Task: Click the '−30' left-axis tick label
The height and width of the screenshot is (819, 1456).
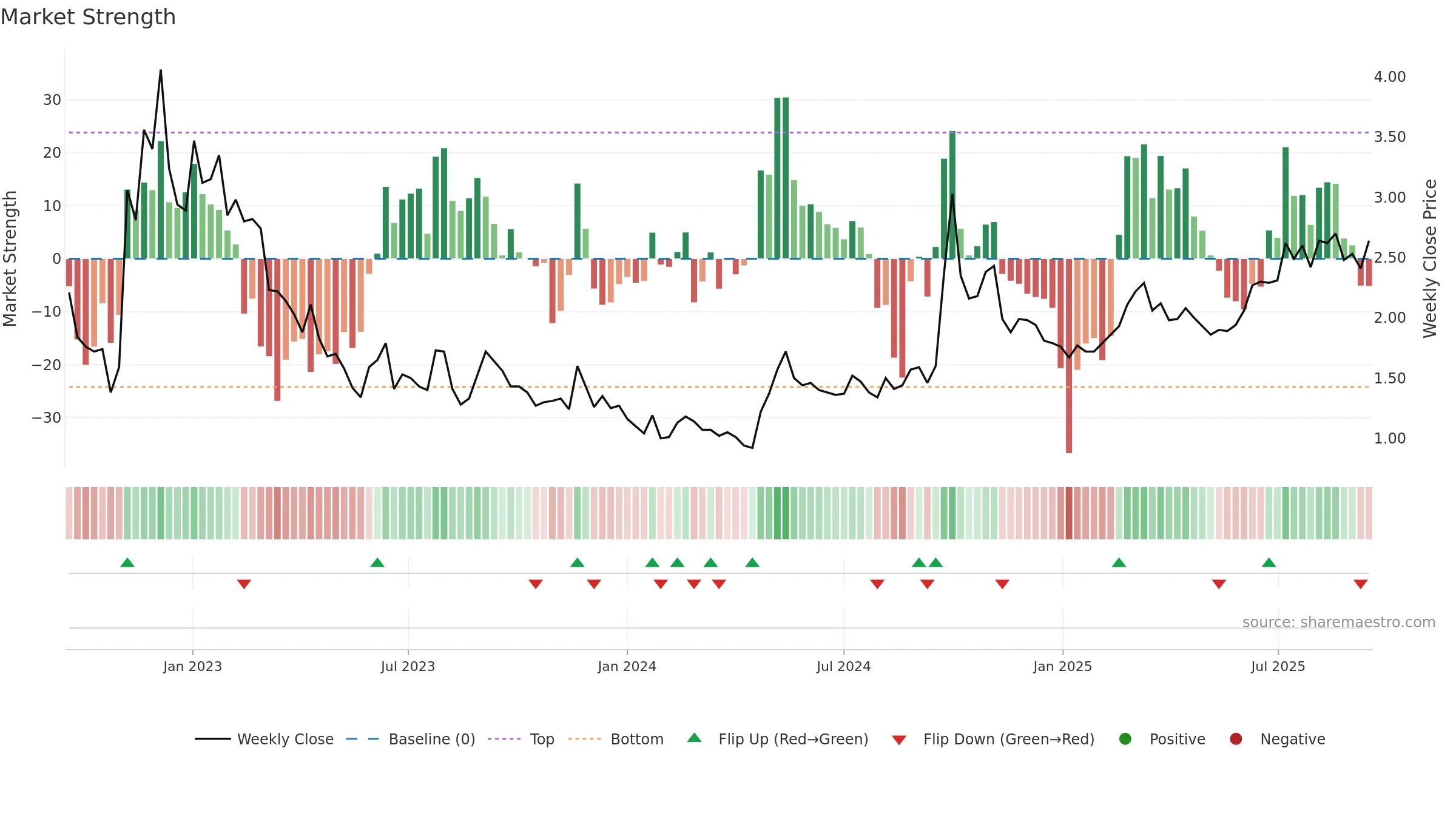Action: click(47, 418)
